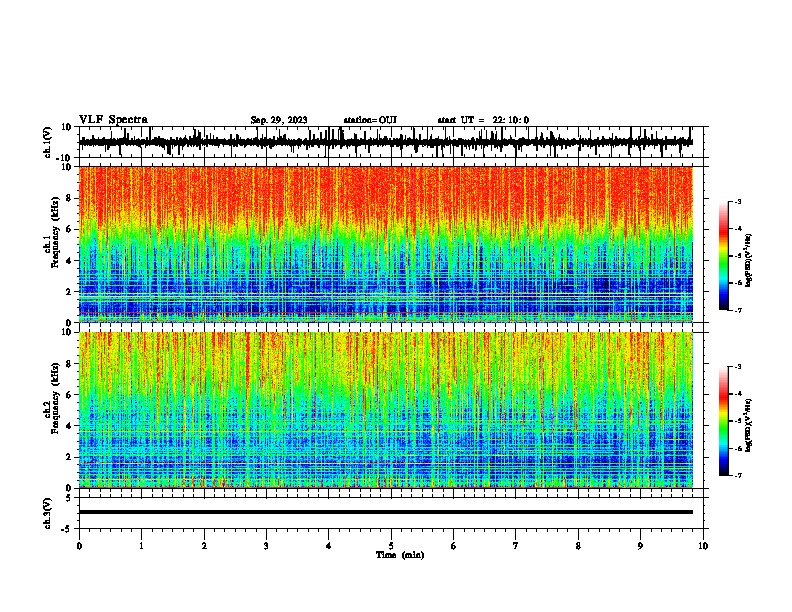Screen dimensions: 792x612
Task: Click time axis tick label "9"
Action: [640, 546]
